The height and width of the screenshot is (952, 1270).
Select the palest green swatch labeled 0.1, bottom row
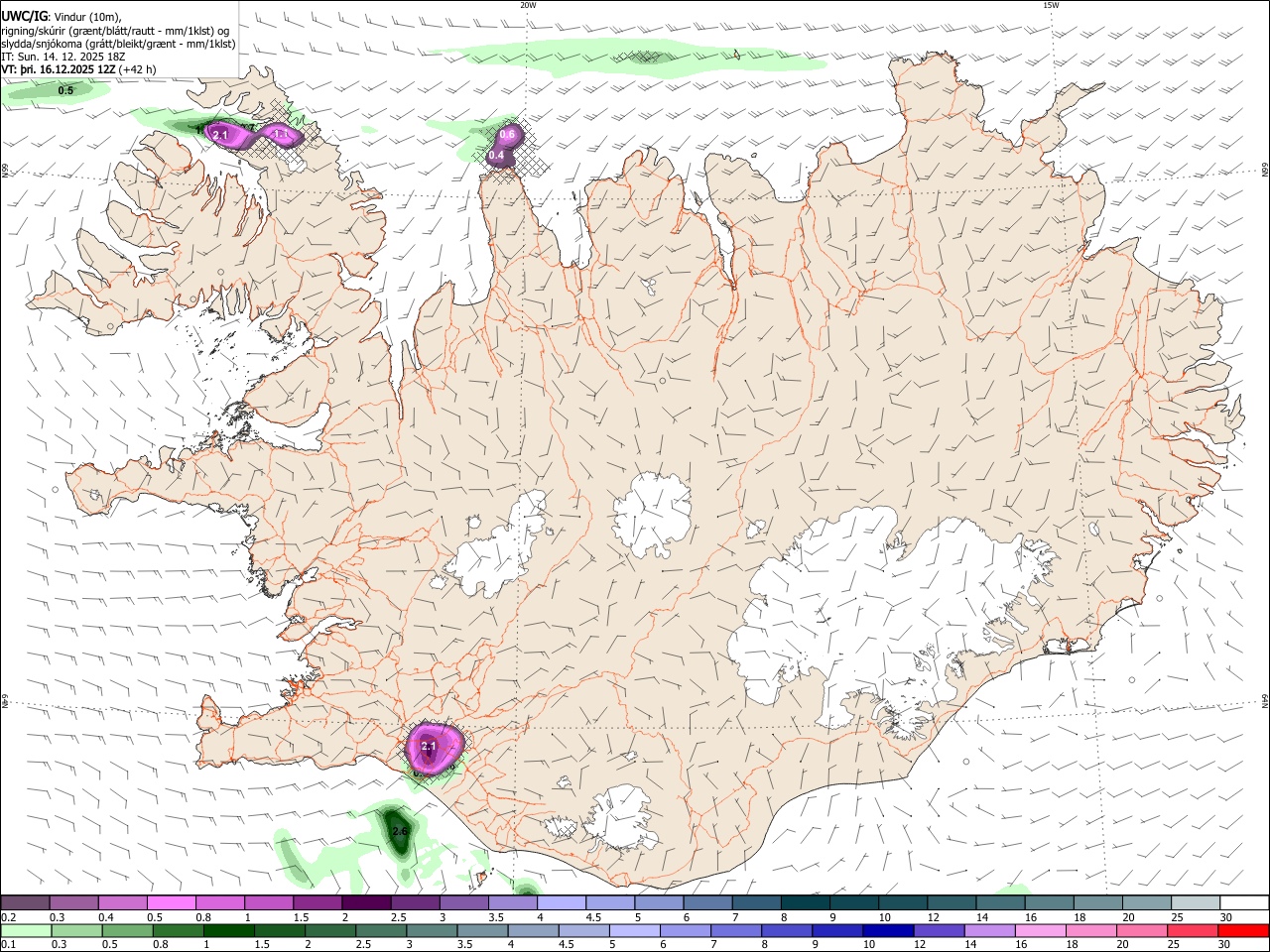pos(25,930)
